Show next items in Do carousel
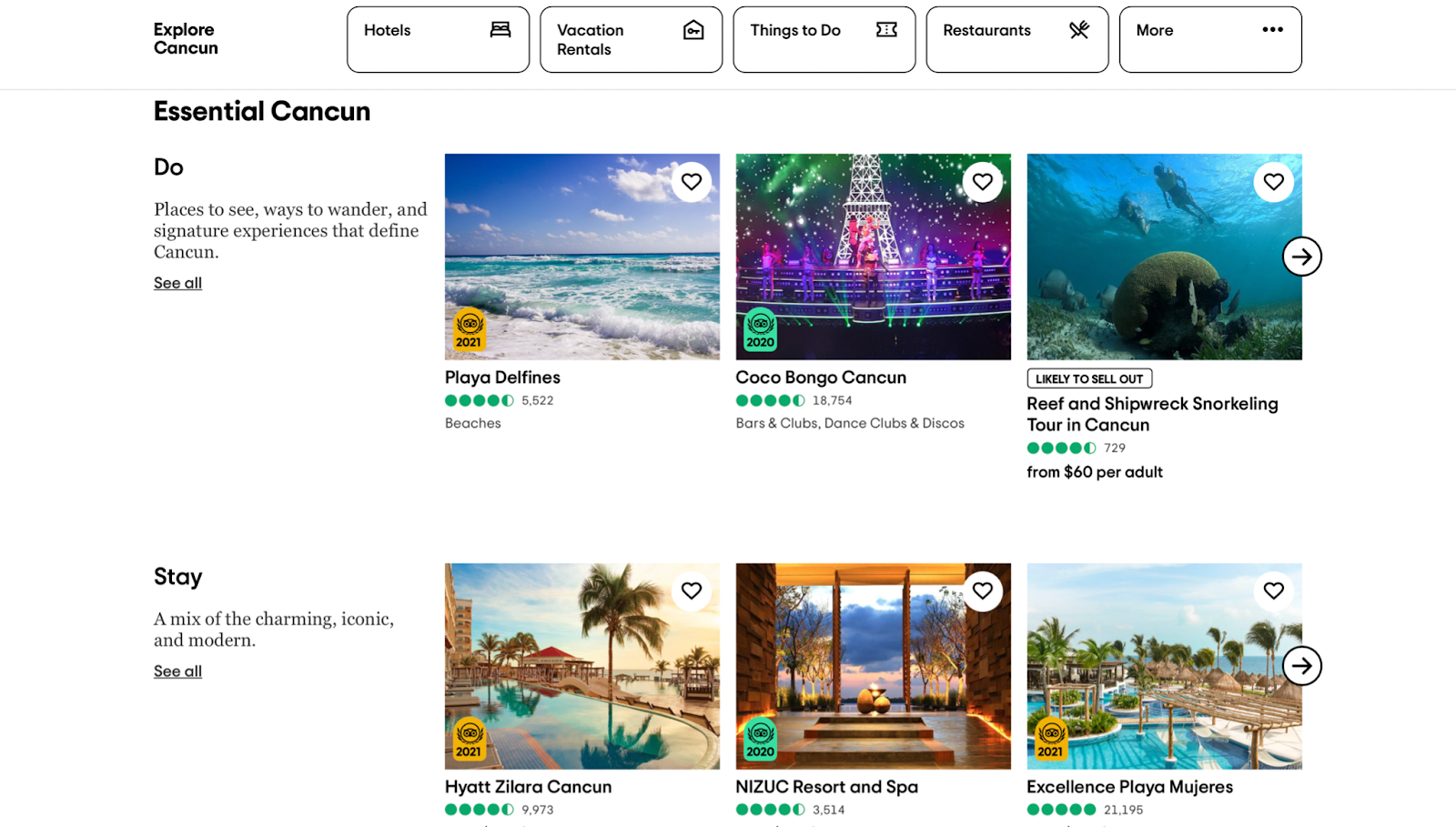 click(1302, 257)
